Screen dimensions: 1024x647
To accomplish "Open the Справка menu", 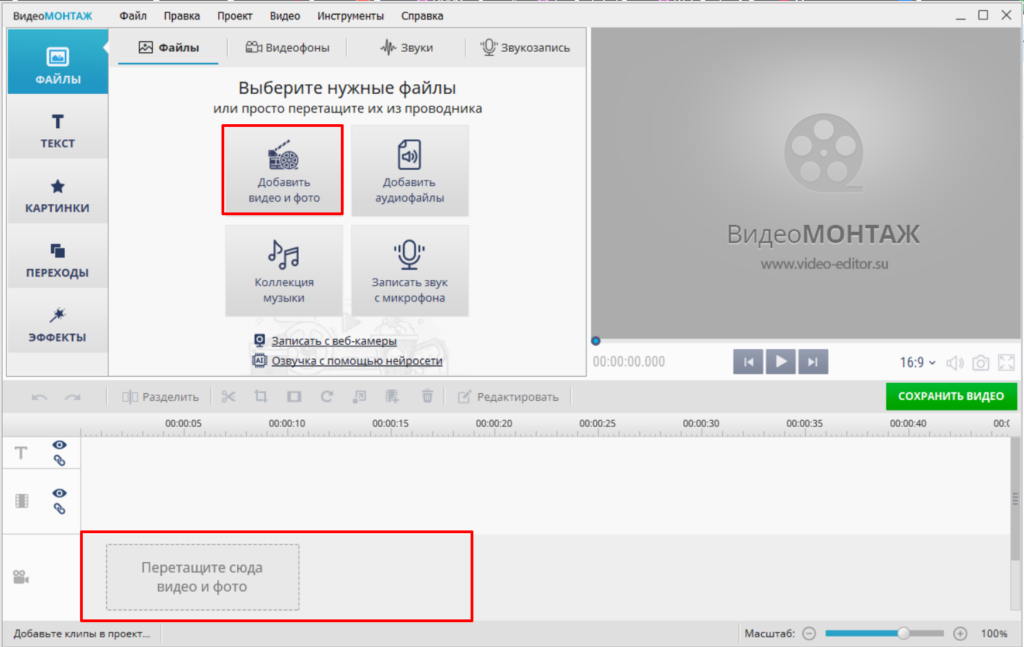I will [x=423, y=16].
